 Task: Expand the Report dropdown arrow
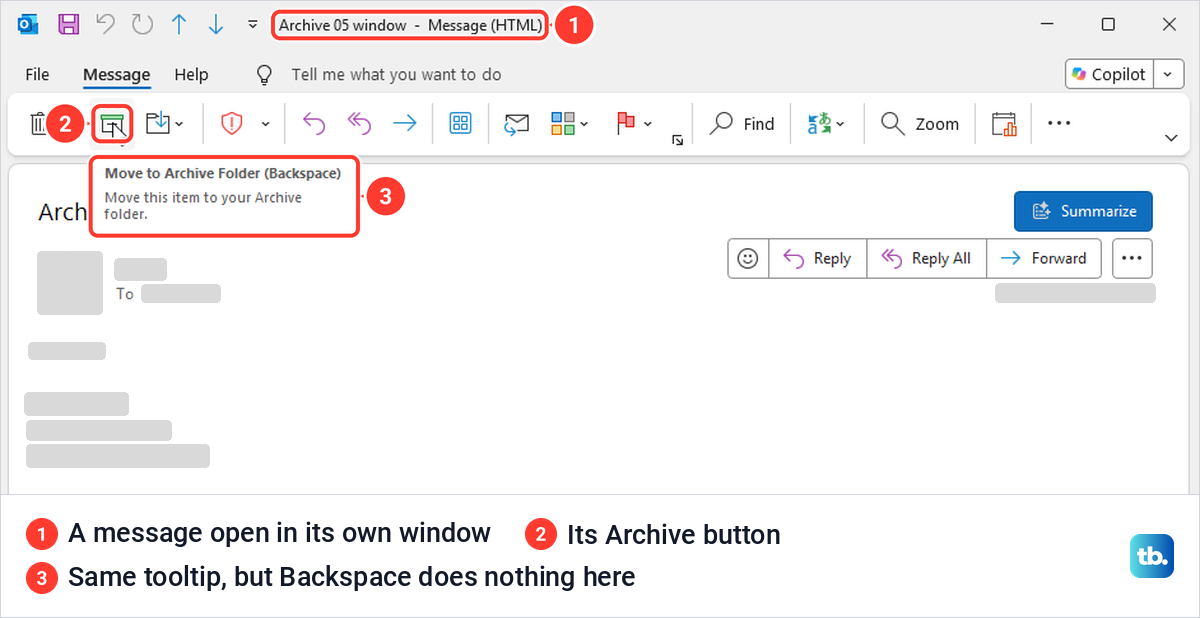tap(266, 124)
